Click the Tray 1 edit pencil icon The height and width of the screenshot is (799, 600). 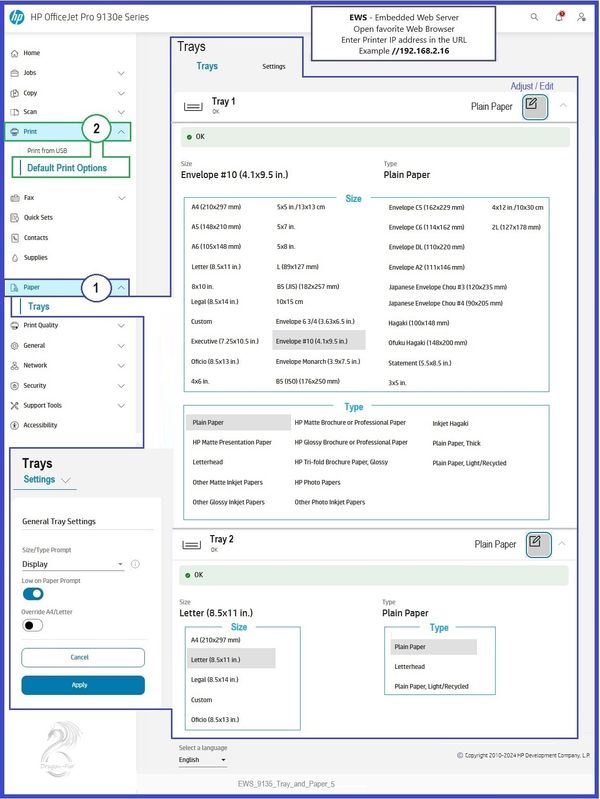click(535, 106)
